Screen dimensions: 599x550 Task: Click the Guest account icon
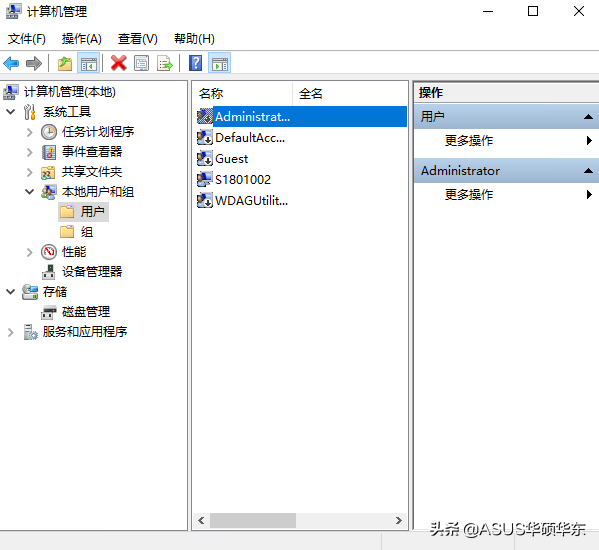pos(204,159)
